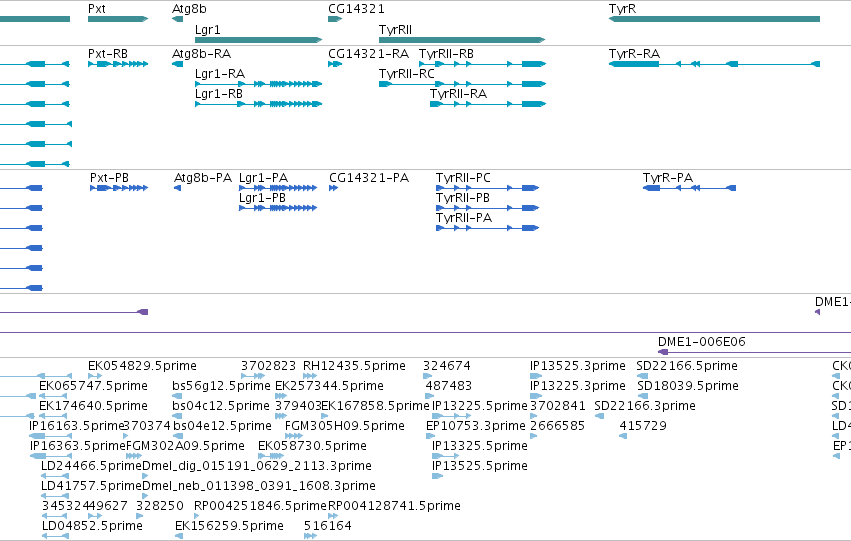The width and height of the screenshot is (851, 541).
Task: Select EST bs56g12.5prime
Action: [x=176, y=396]
